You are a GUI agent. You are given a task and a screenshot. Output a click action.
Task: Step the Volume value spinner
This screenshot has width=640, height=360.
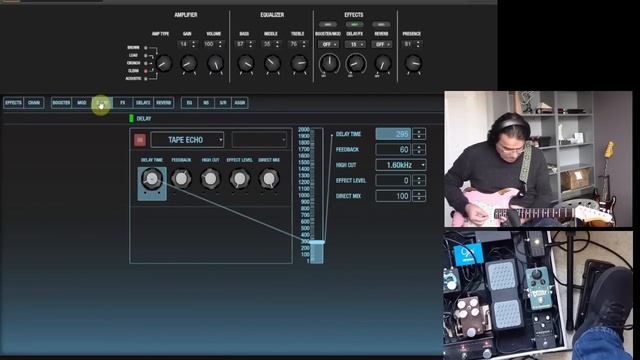pos(220,44)
